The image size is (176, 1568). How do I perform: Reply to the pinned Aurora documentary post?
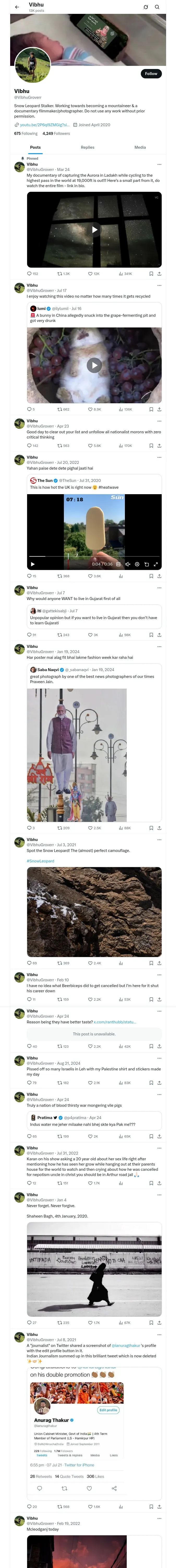[30, 274]
